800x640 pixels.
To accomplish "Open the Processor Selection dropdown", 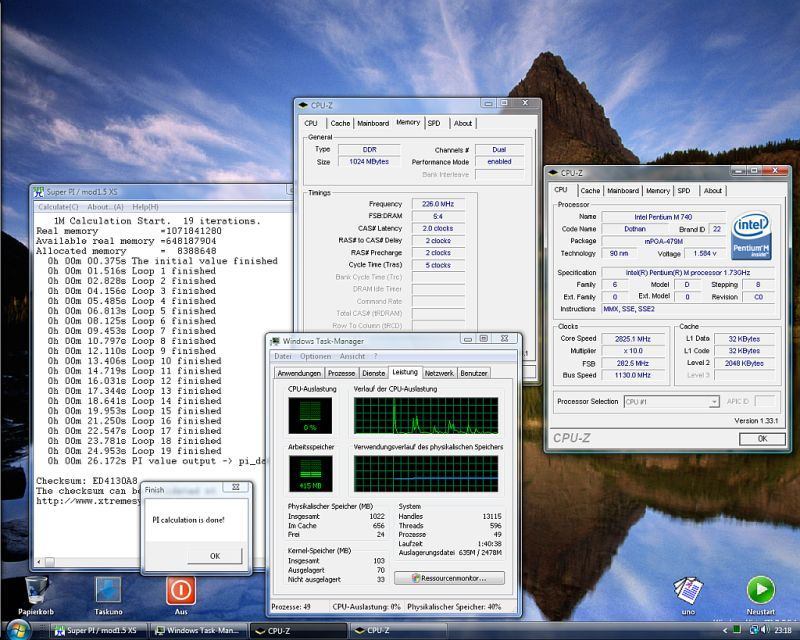I will coord(671,402).
